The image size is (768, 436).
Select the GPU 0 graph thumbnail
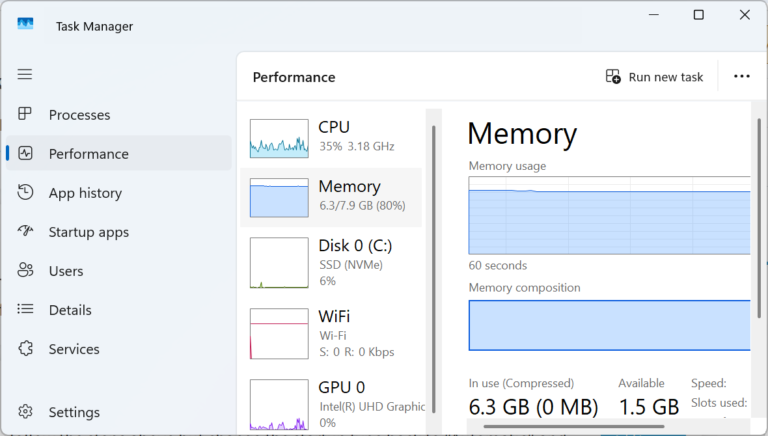(279, 405)
